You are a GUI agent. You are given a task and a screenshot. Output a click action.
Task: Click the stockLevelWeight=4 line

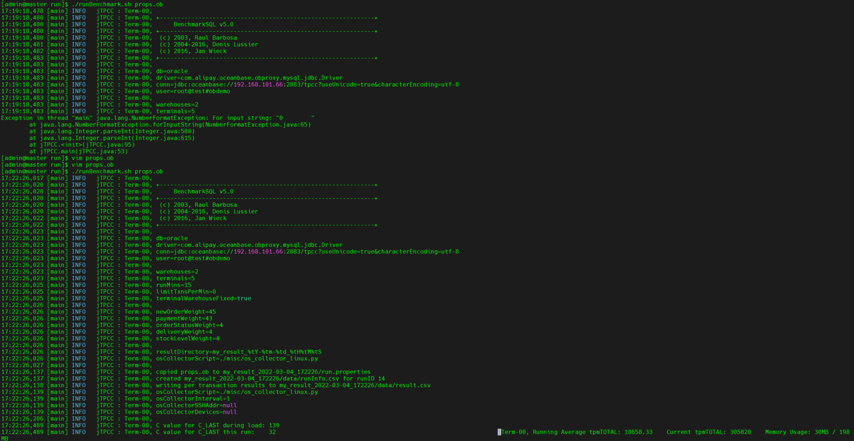click(x=111, y=338)
